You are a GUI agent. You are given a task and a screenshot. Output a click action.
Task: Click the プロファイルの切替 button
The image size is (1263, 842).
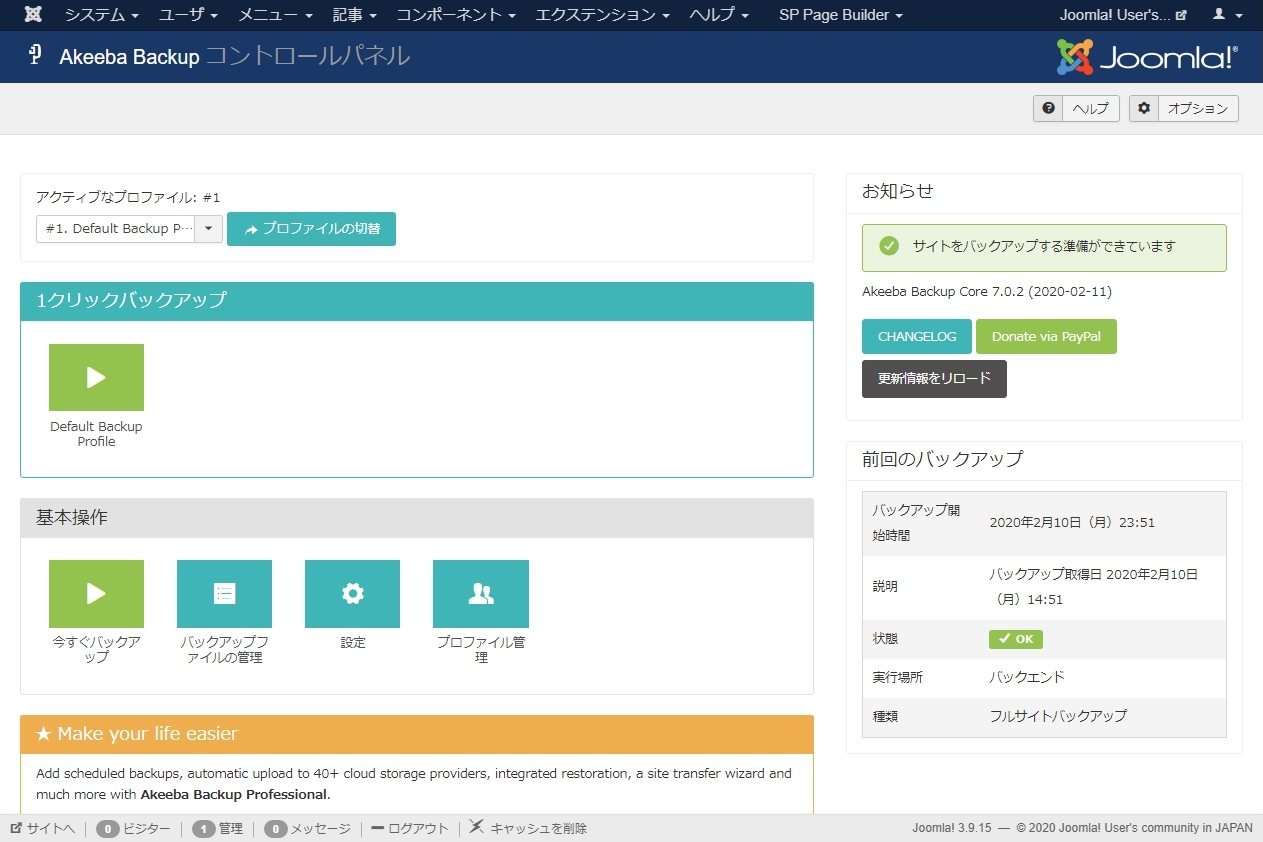click(x=311, y=229)
